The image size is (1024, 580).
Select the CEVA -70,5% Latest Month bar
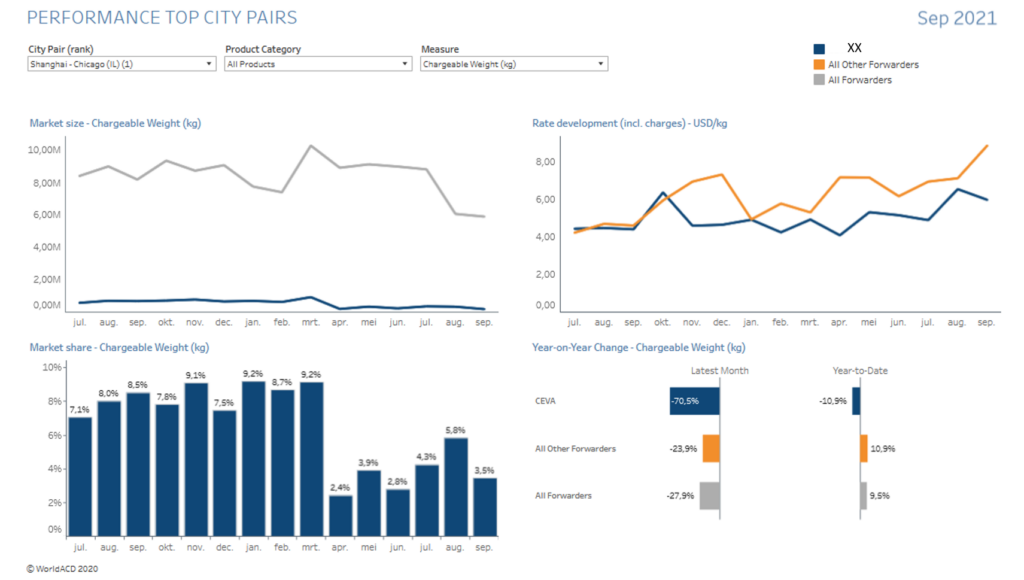[694, 401]
